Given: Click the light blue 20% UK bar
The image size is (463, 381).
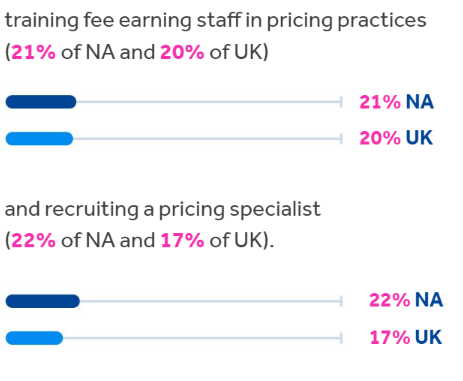Looking at the screenshot, I should [x=39, y=139].
